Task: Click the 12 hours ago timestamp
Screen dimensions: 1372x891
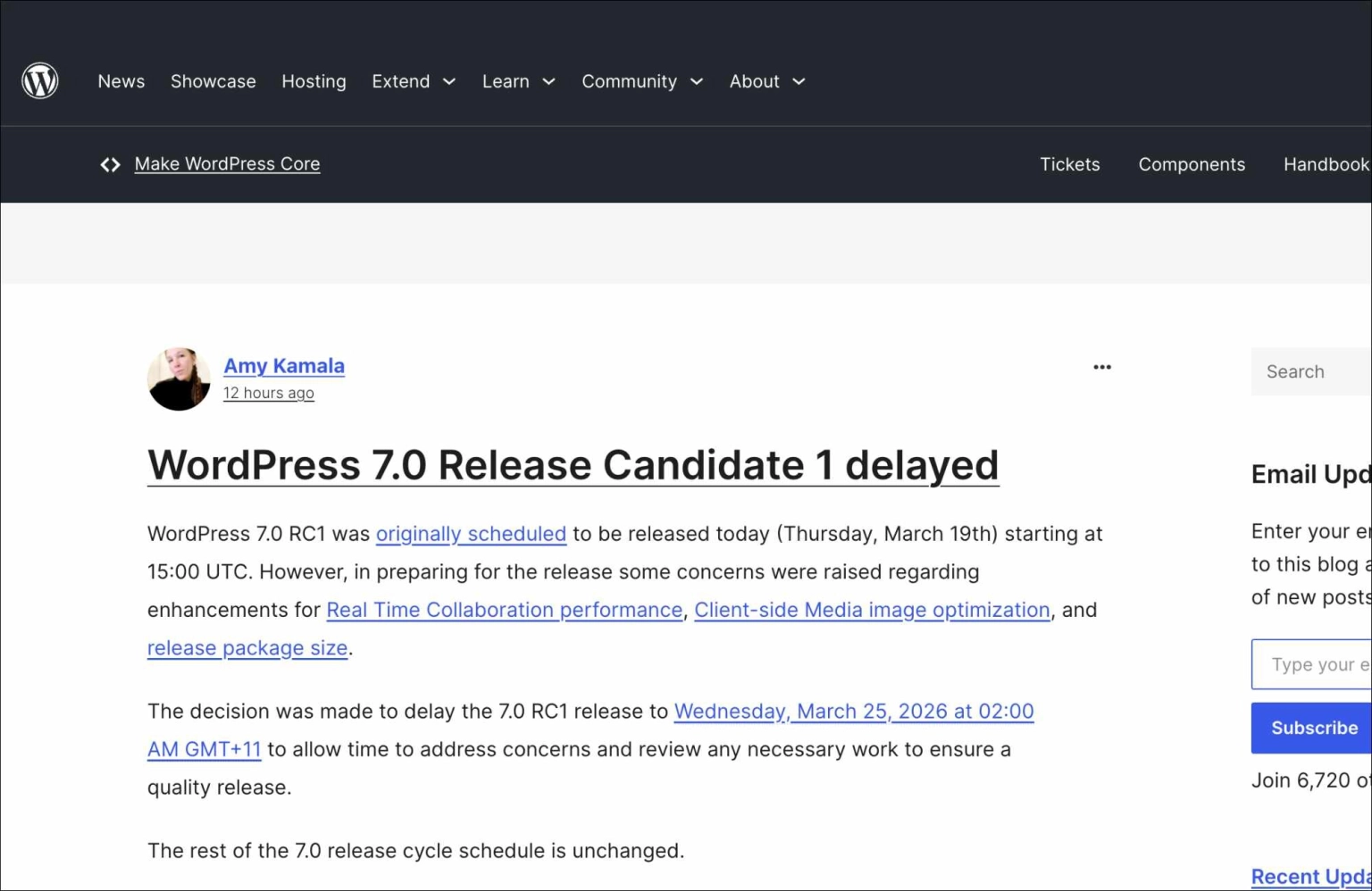Action: tap(269, 393)
